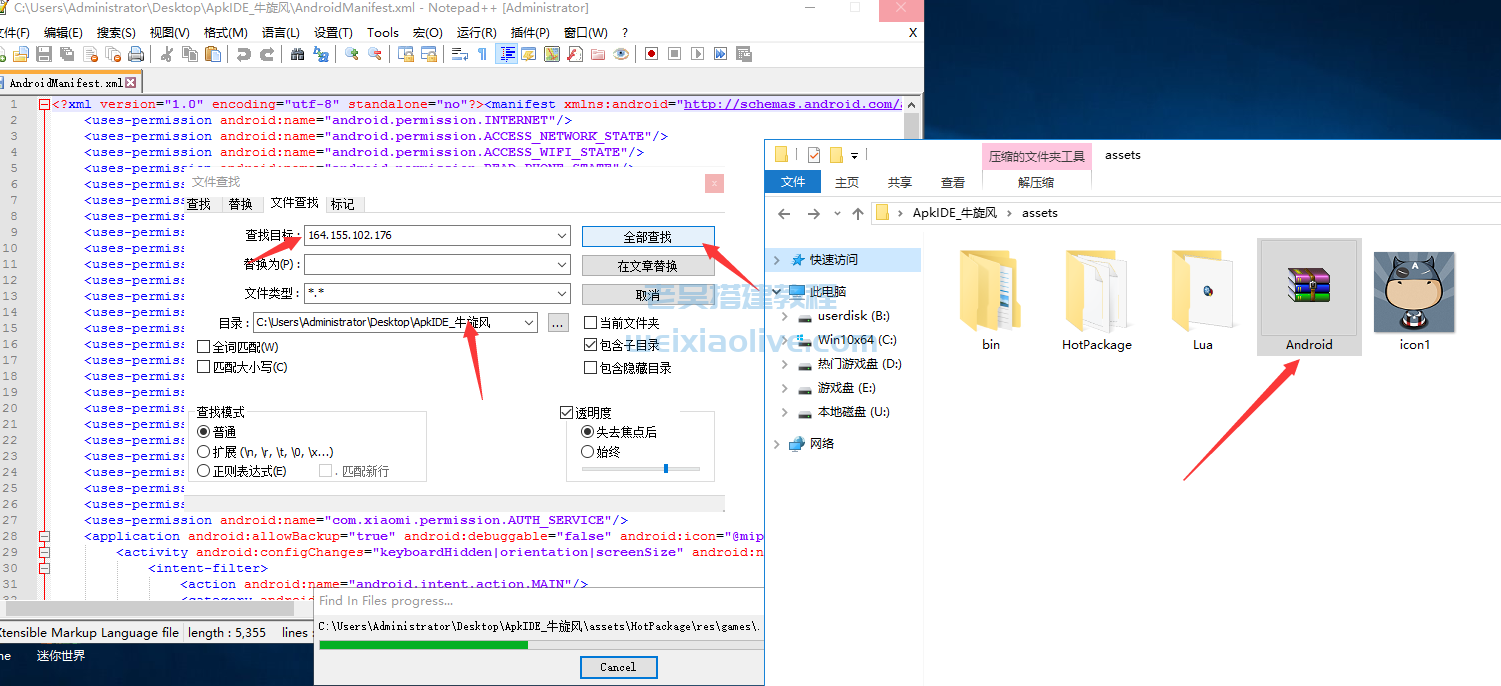Toggle word wrap on the toolbar
This screenshot has width=1501, height=686.
point(461,54)
